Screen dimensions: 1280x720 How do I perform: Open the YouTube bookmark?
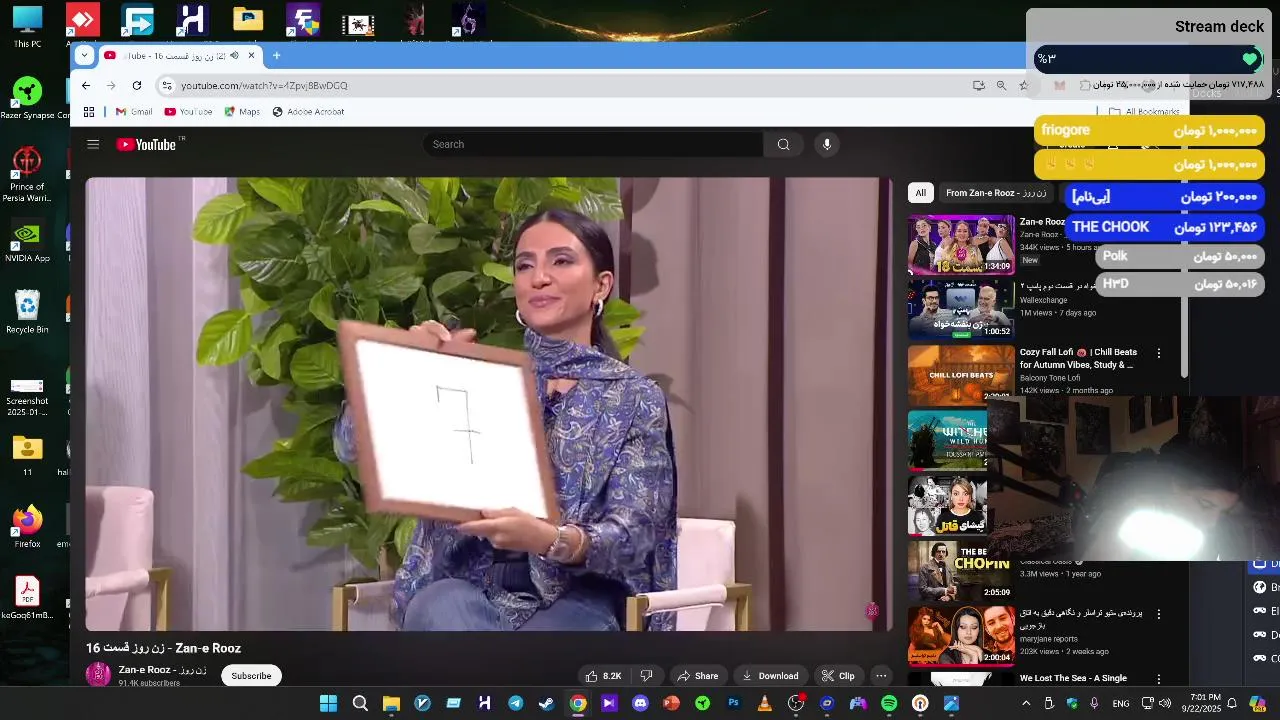[x=188, y=112]
